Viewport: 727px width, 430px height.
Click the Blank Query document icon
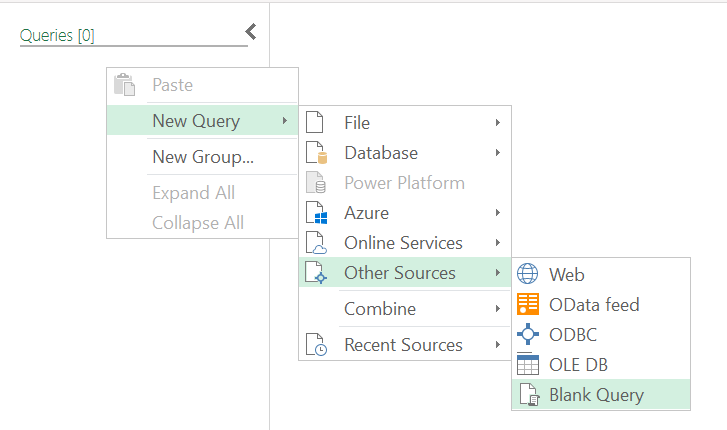(529, 395)
